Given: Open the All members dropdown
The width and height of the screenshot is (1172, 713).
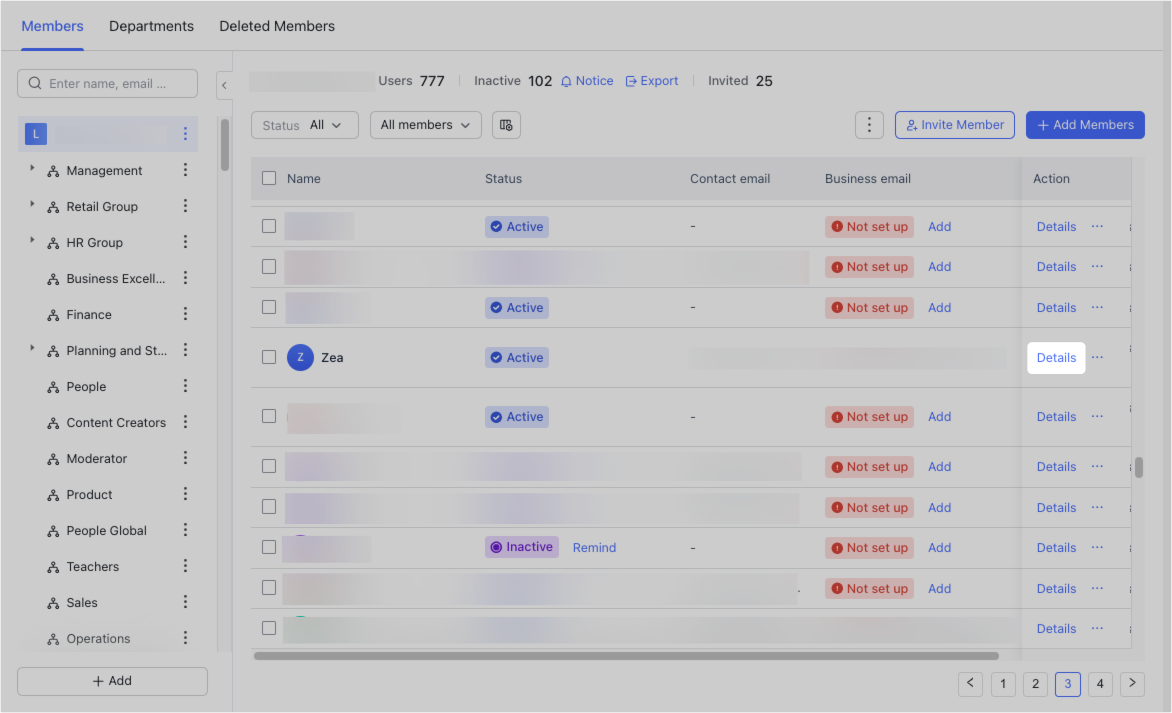Looking at the screenshot, I should point(426,125).
